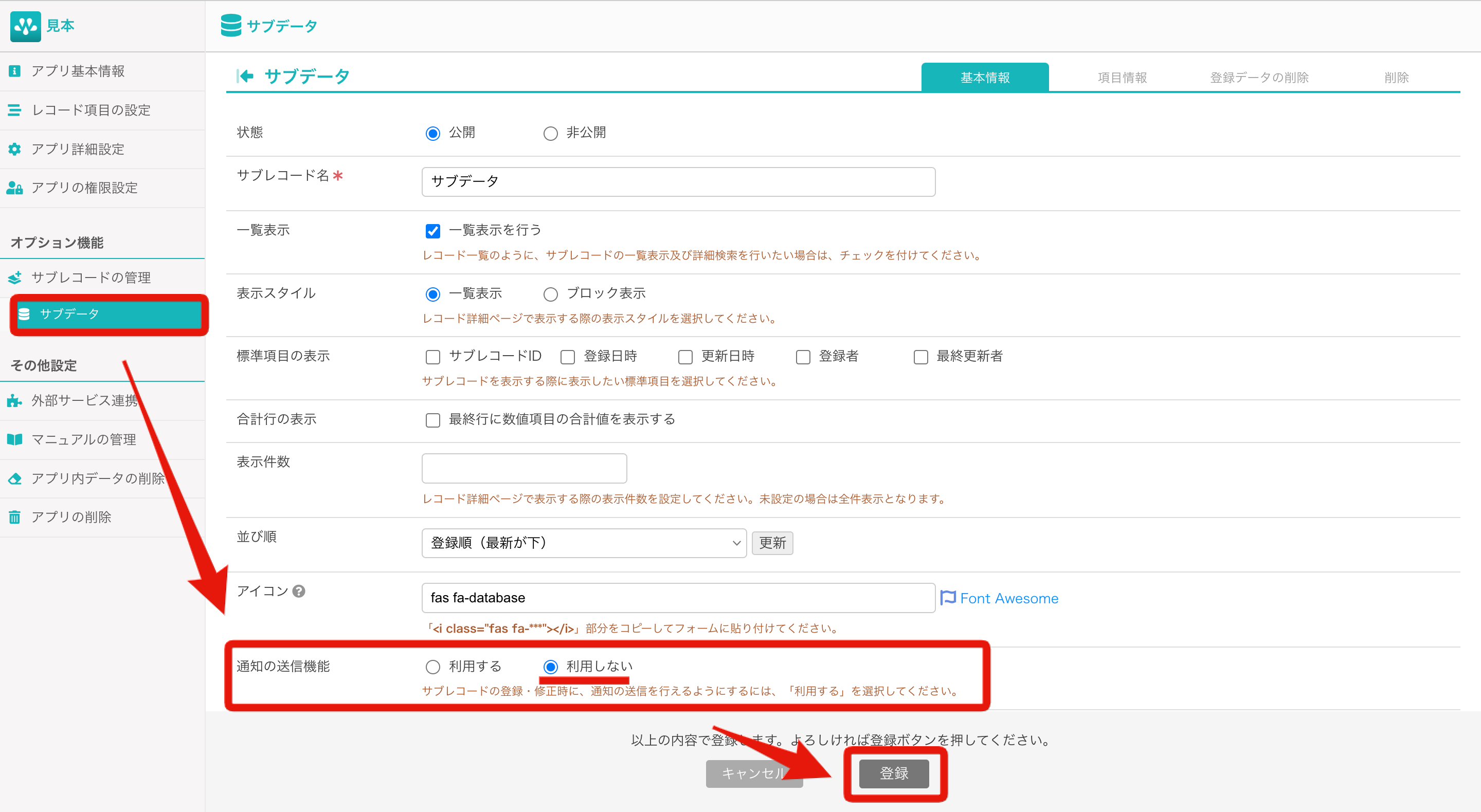Image resolution: width=1481 pixels, height=812 pixels.
Task: Enable the 登録日時 standard item checkbox
Action: (x=567, y=357)
